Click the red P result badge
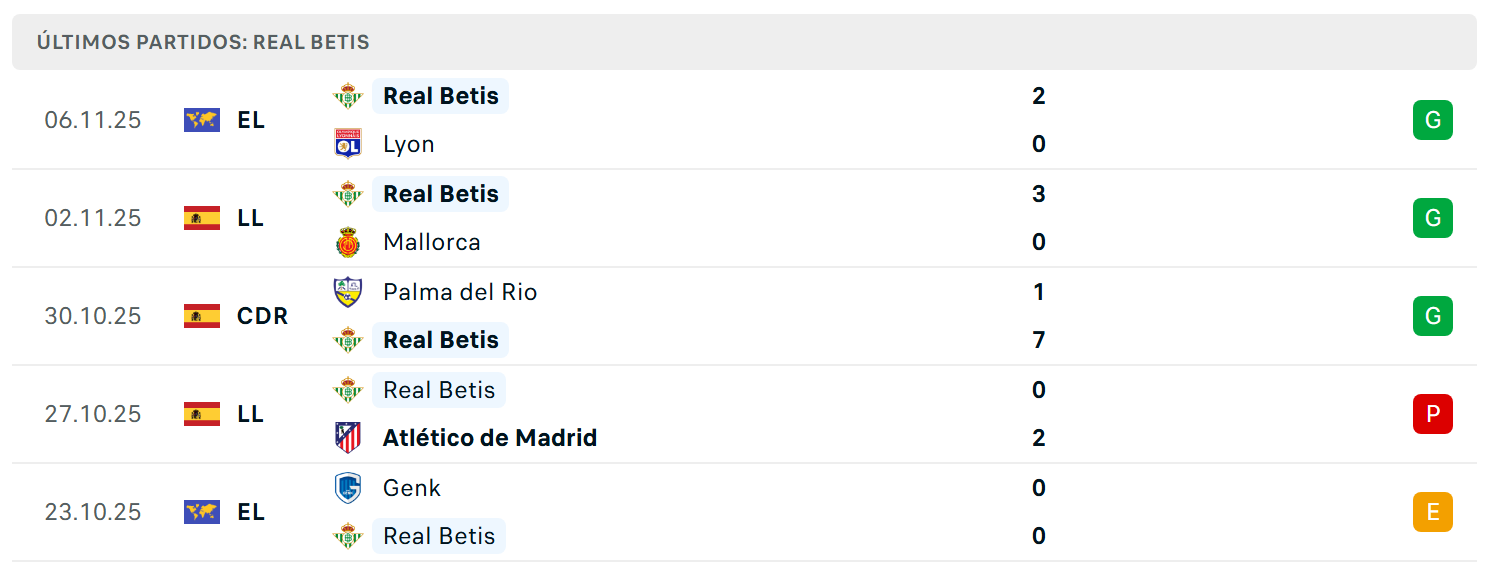The width and height of the screenshot is (1495, 575). 1432,414
